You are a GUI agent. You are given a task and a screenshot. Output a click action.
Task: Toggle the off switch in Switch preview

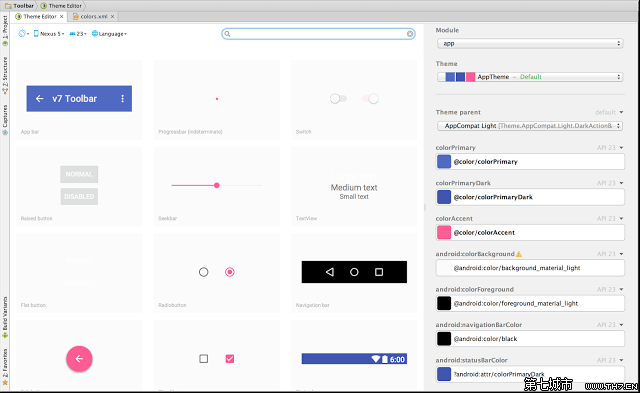pyautogui.click(x=338, y=98)
